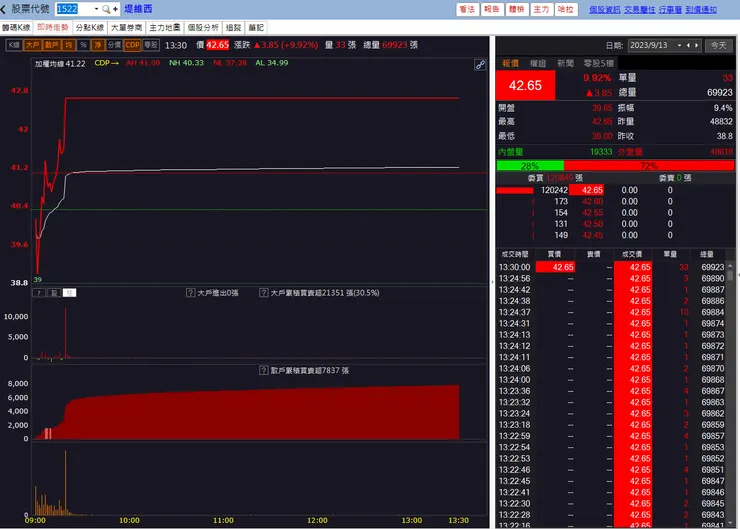Switch to the 新聞 news tab
The height and width of the screenshot is (529, 740).
click(565, 63)
